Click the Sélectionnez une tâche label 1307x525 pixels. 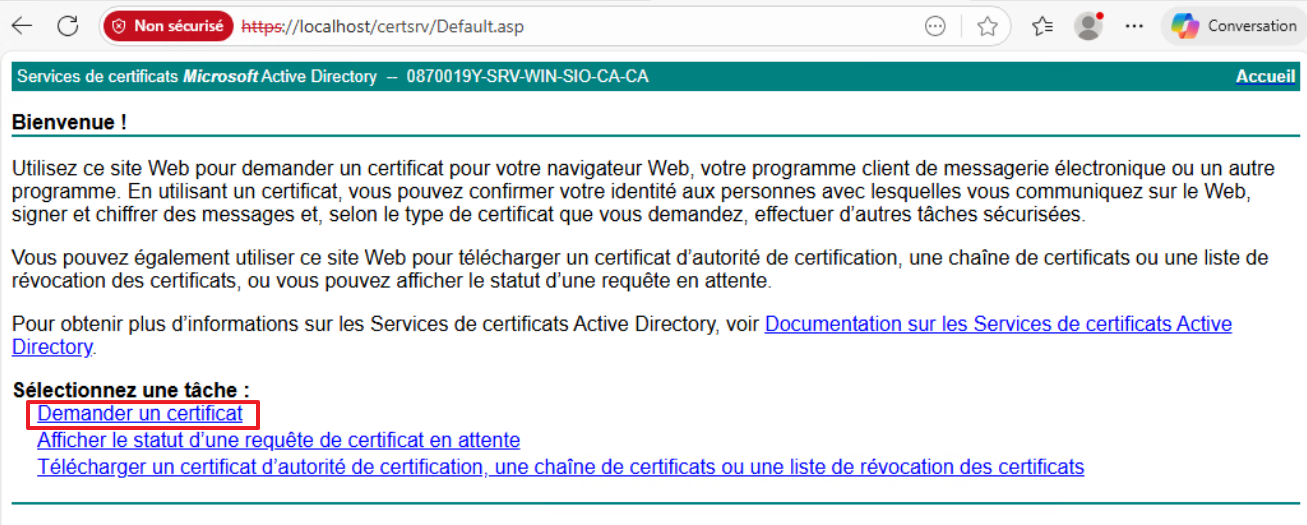(131, 389)
